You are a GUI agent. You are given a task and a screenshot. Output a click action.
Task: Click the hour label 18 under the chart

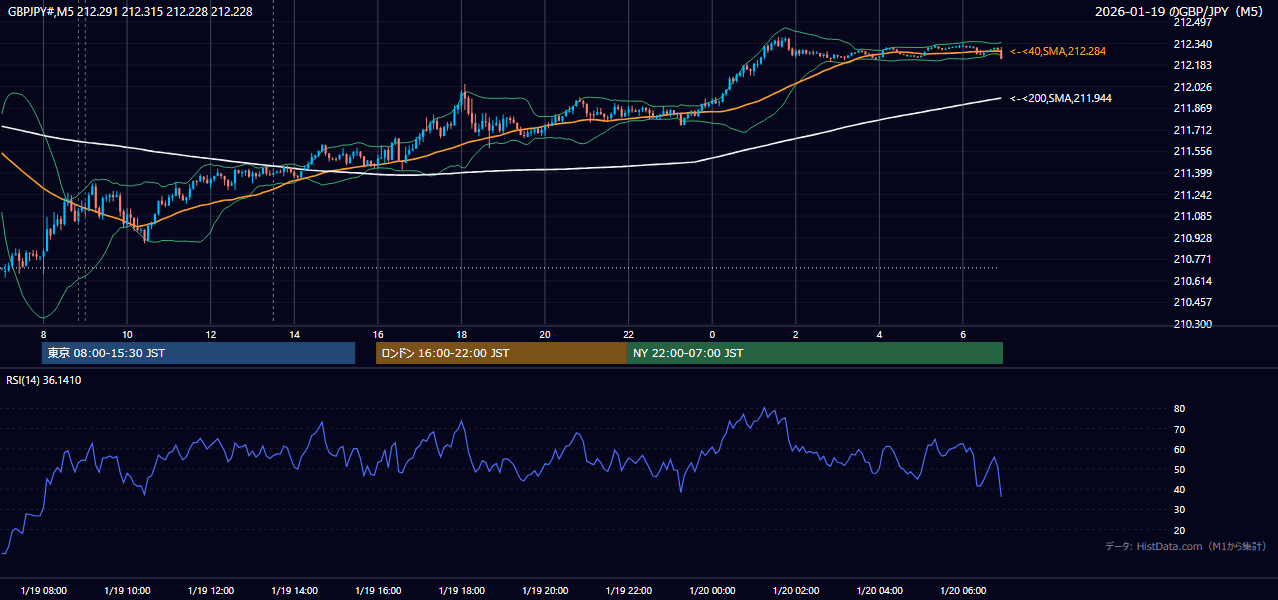[461, 334]
